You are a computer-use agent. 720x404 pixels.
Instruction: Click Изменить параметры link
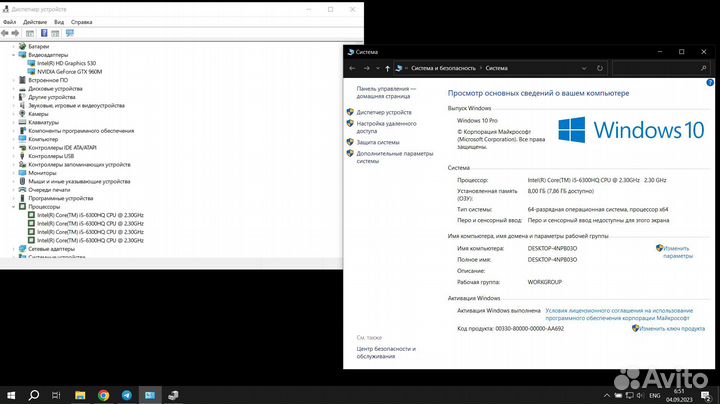677,252
